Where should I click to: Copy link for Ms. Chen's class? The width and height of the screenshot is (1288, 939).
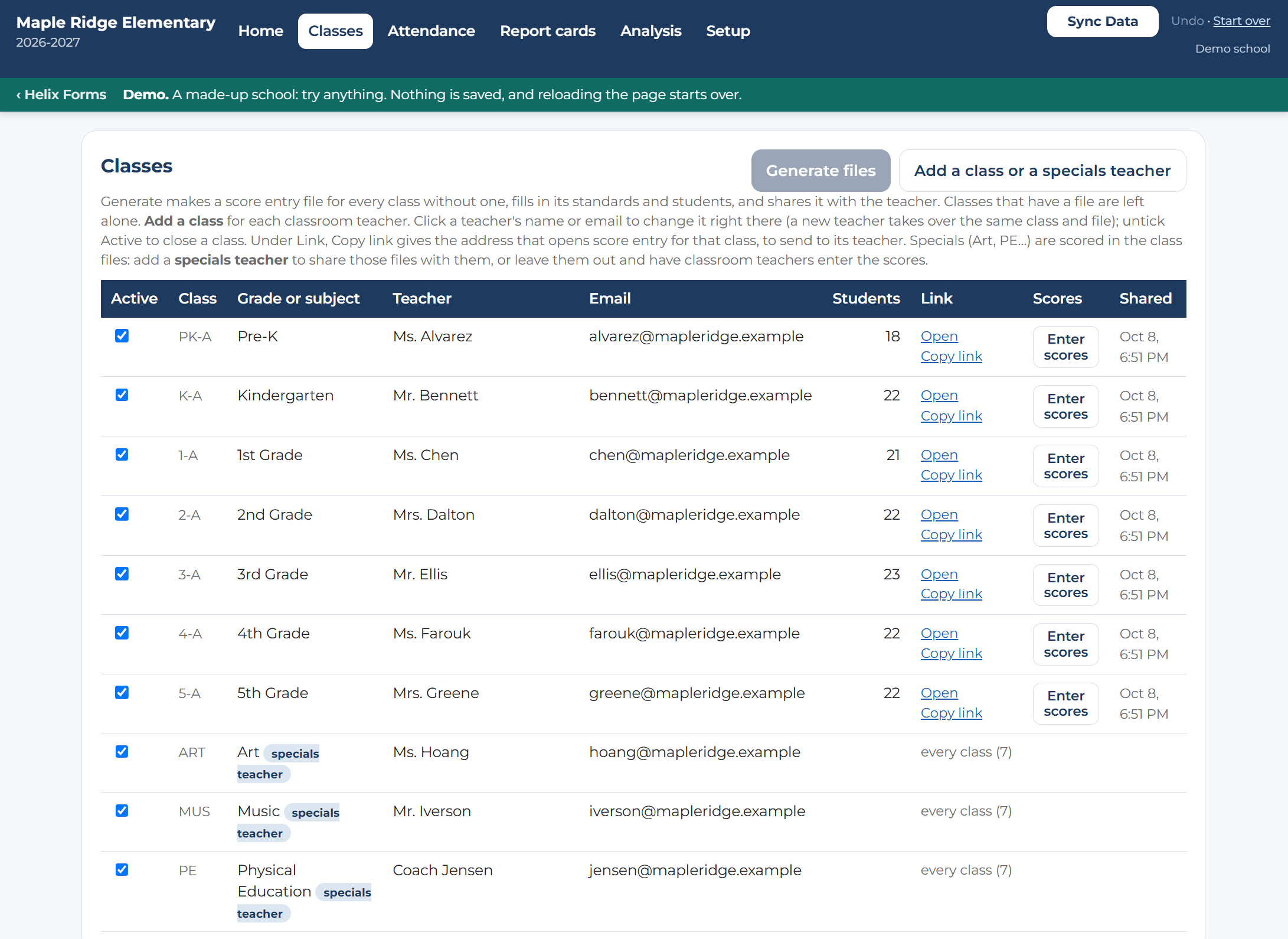pos(951,475)
